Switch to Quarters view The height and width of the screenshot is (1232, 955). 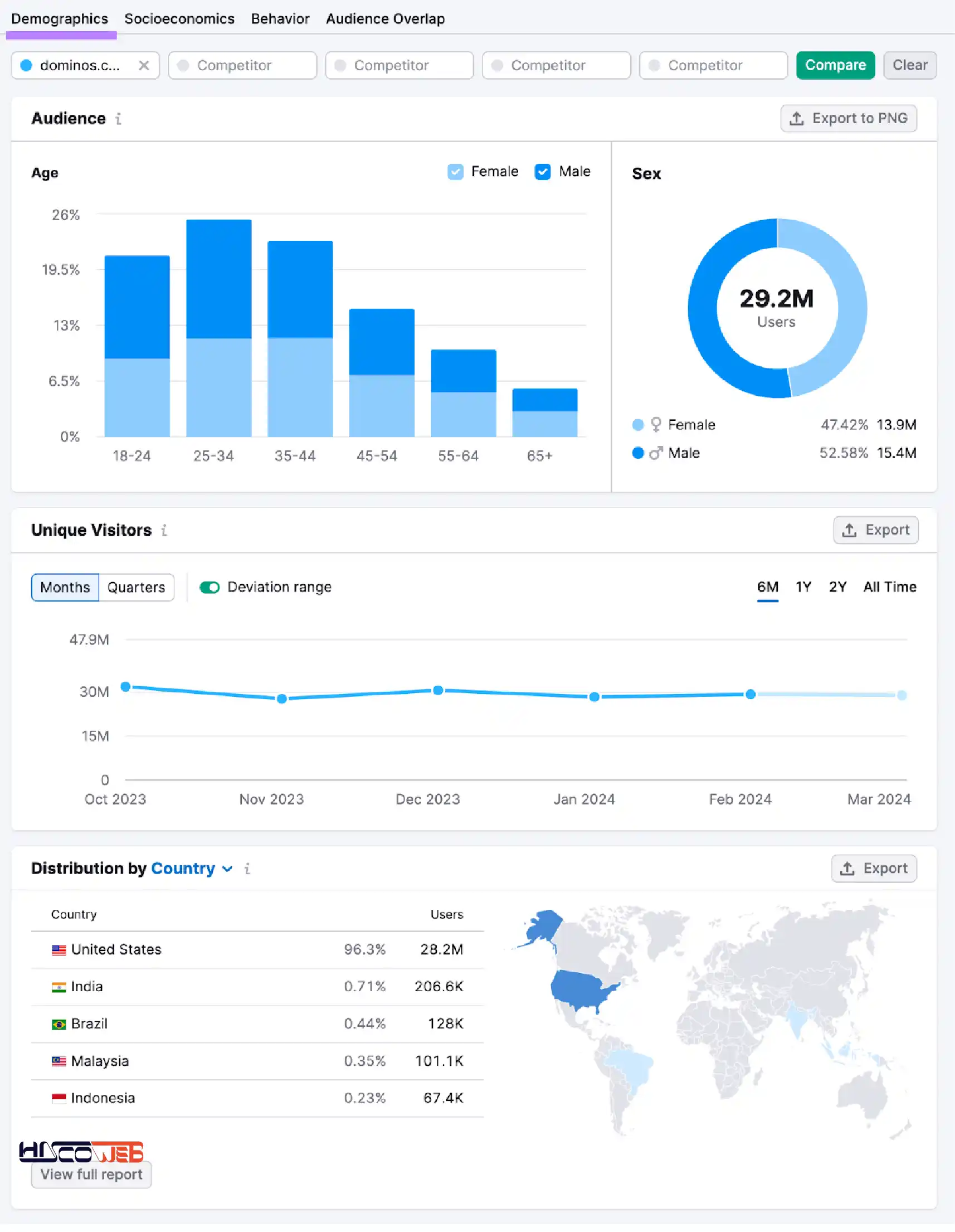137,588
